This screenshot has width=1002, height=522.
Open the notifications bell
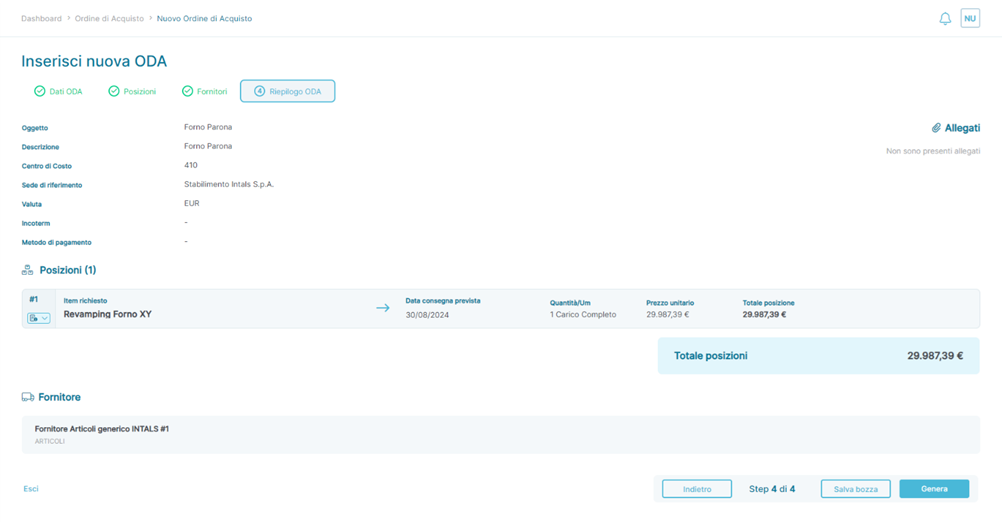tap(945, 19)
